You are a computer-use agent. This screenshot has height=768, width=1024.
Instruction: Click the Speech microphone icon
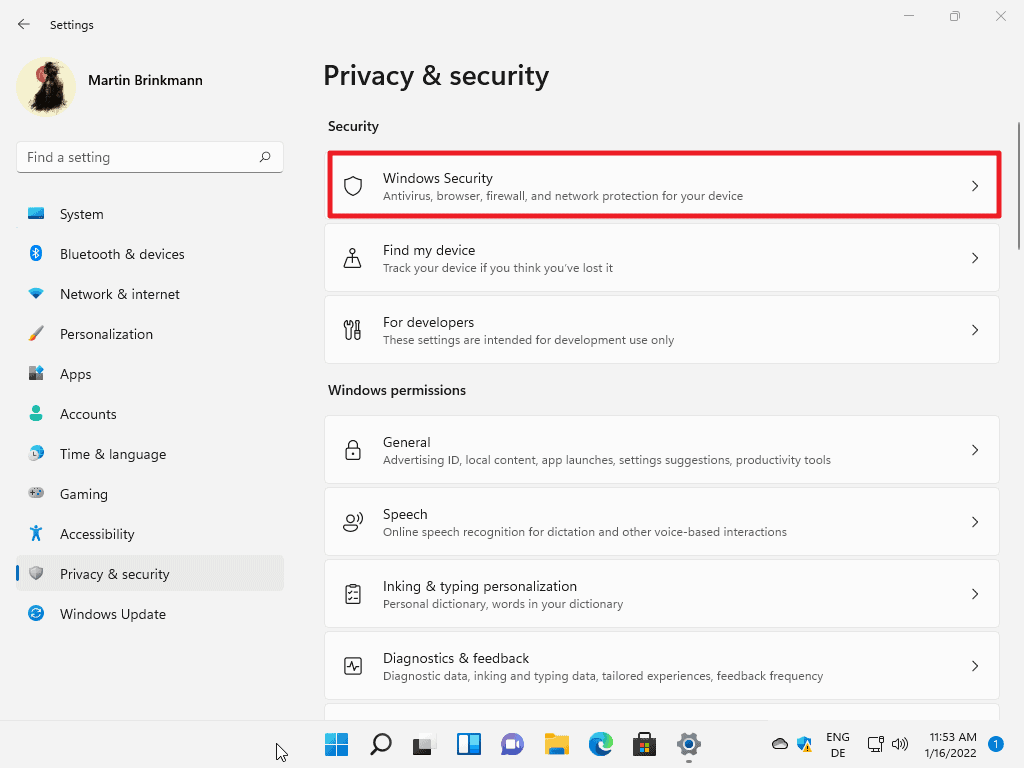[352, 521]
